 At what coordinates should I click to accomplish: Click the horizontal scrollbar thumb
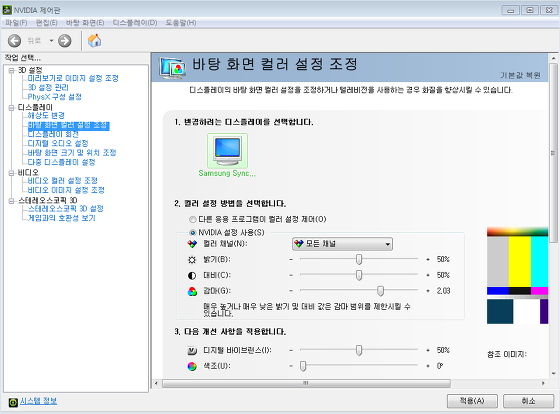[306, 383]
